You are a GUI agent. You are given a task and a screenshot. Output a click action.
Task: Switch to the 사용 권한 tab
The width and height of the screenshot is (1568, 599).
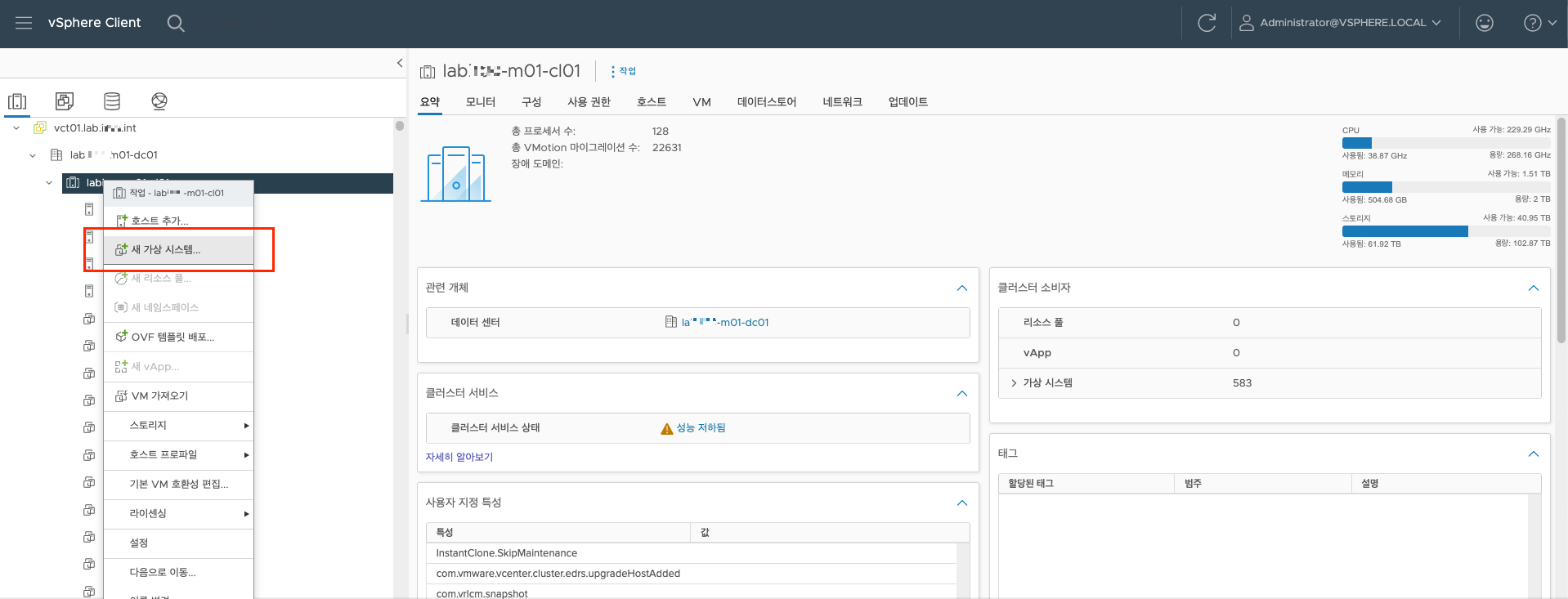pyautogui.click(x=589, y=102)
